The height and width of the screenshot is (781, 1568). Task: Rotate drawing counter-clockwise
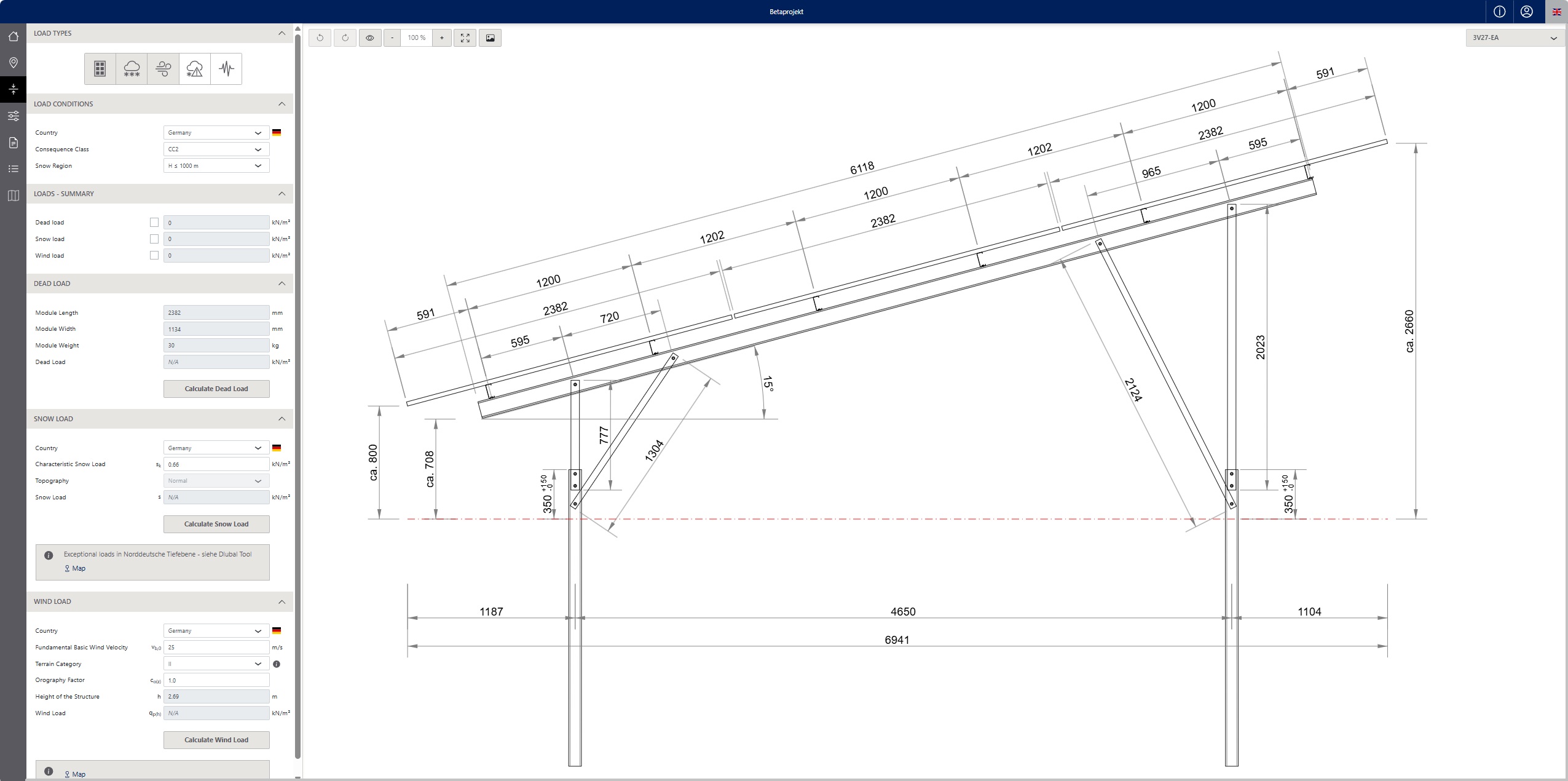pos(320,38)
